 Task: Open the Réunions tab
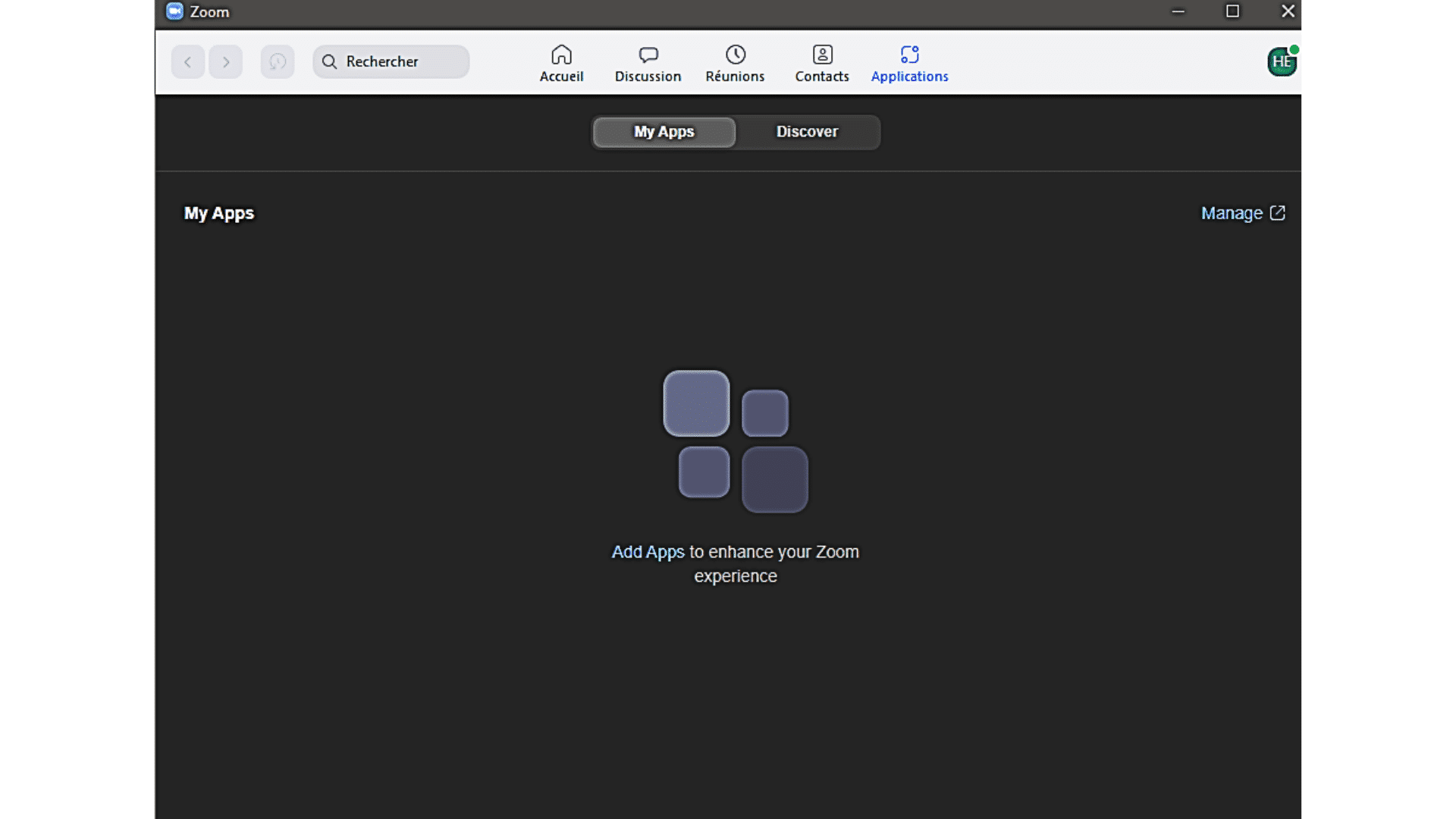[x=735, y=64]
